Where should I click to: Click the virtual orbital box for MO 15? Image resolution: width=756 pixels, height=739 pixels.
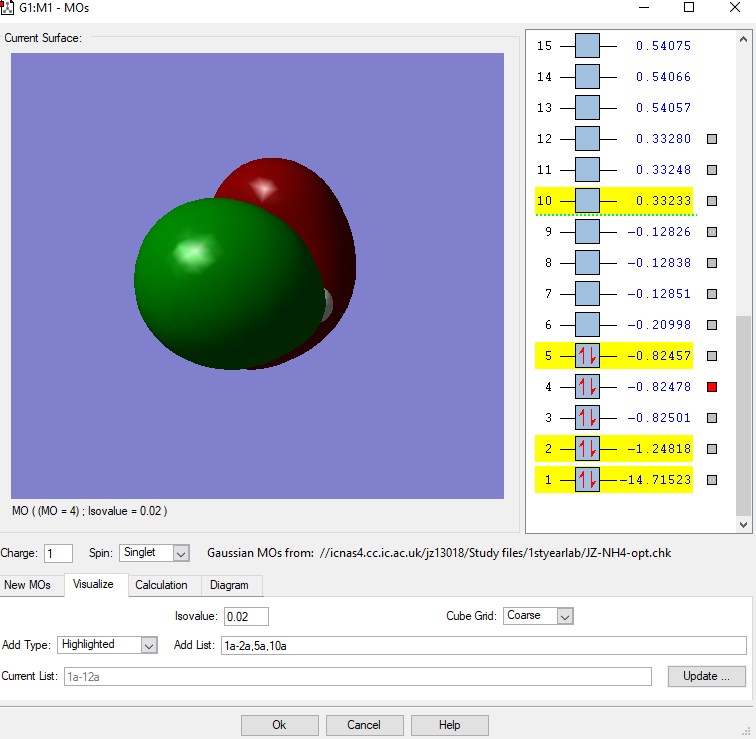tap(587, 46)
